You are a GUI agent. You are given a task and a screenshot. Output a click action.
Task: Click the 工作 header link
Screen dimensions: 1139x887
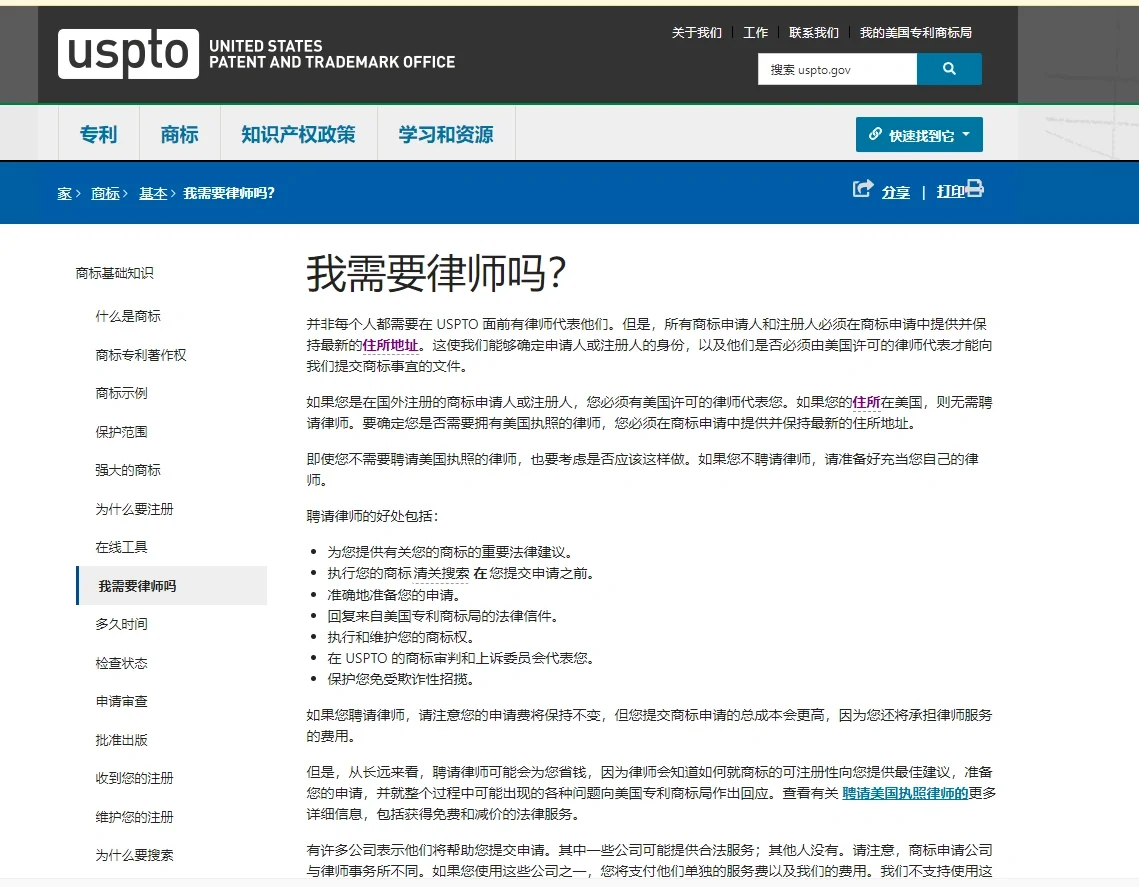pos(755,33)
